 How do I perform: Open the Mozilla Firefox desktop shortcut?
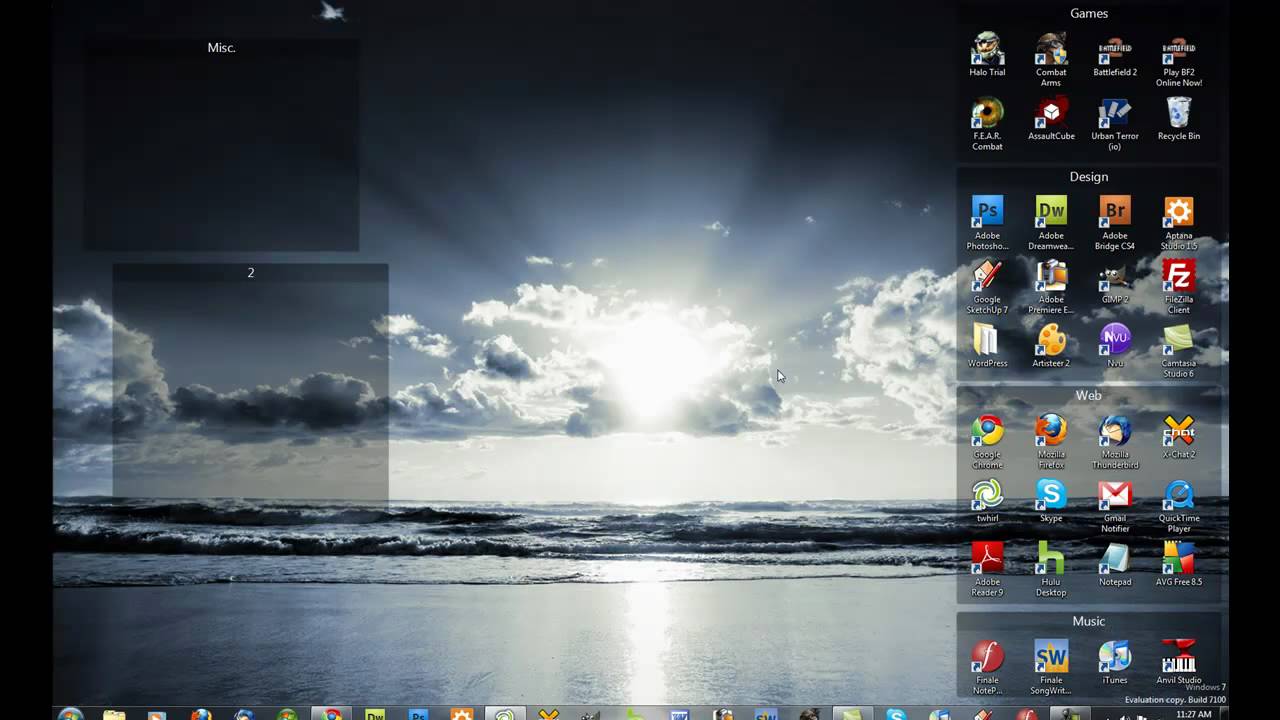pyautogui.click(x=1051, y=431)
